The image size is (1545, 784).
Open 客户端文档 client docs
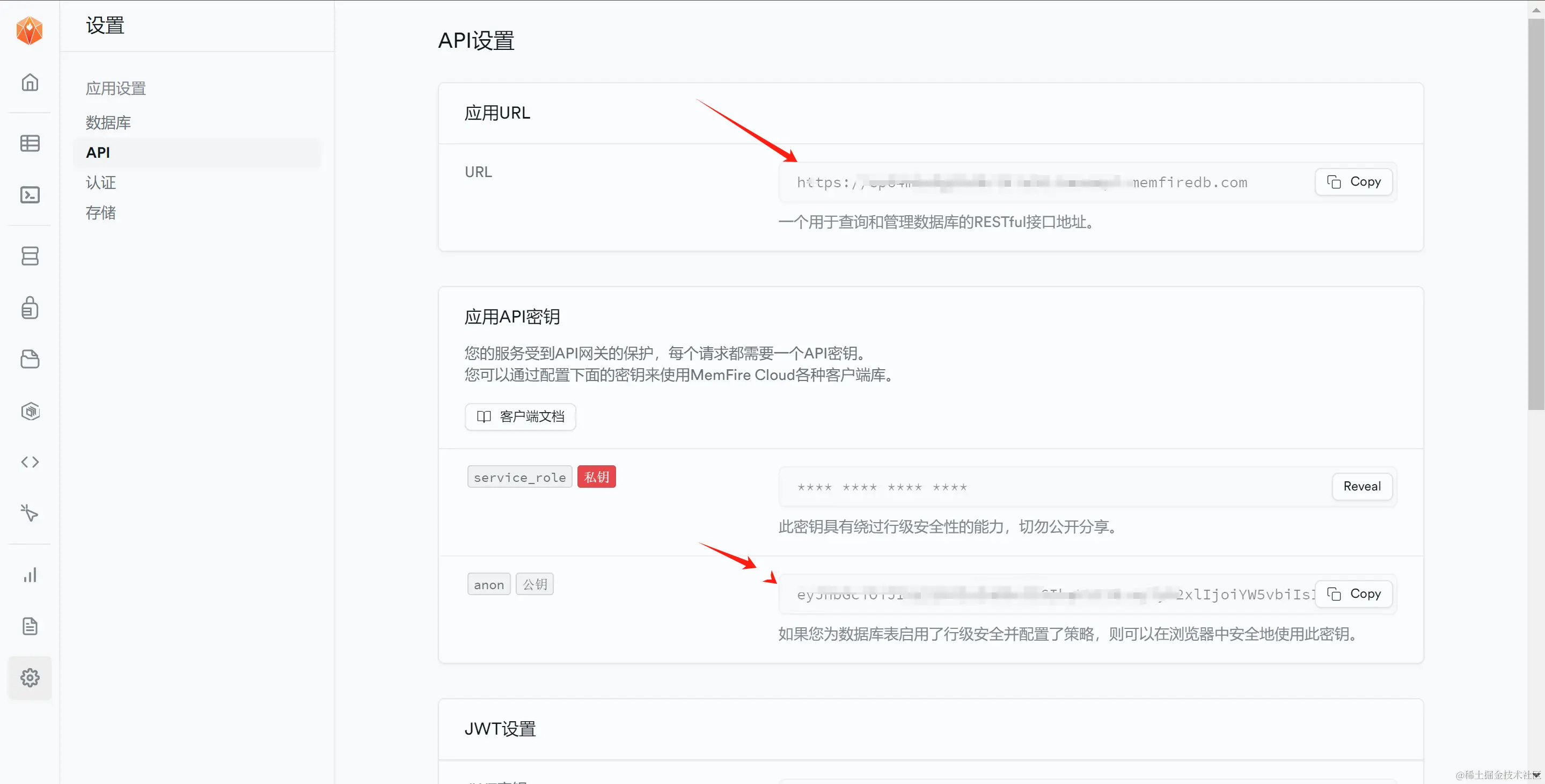520,416
